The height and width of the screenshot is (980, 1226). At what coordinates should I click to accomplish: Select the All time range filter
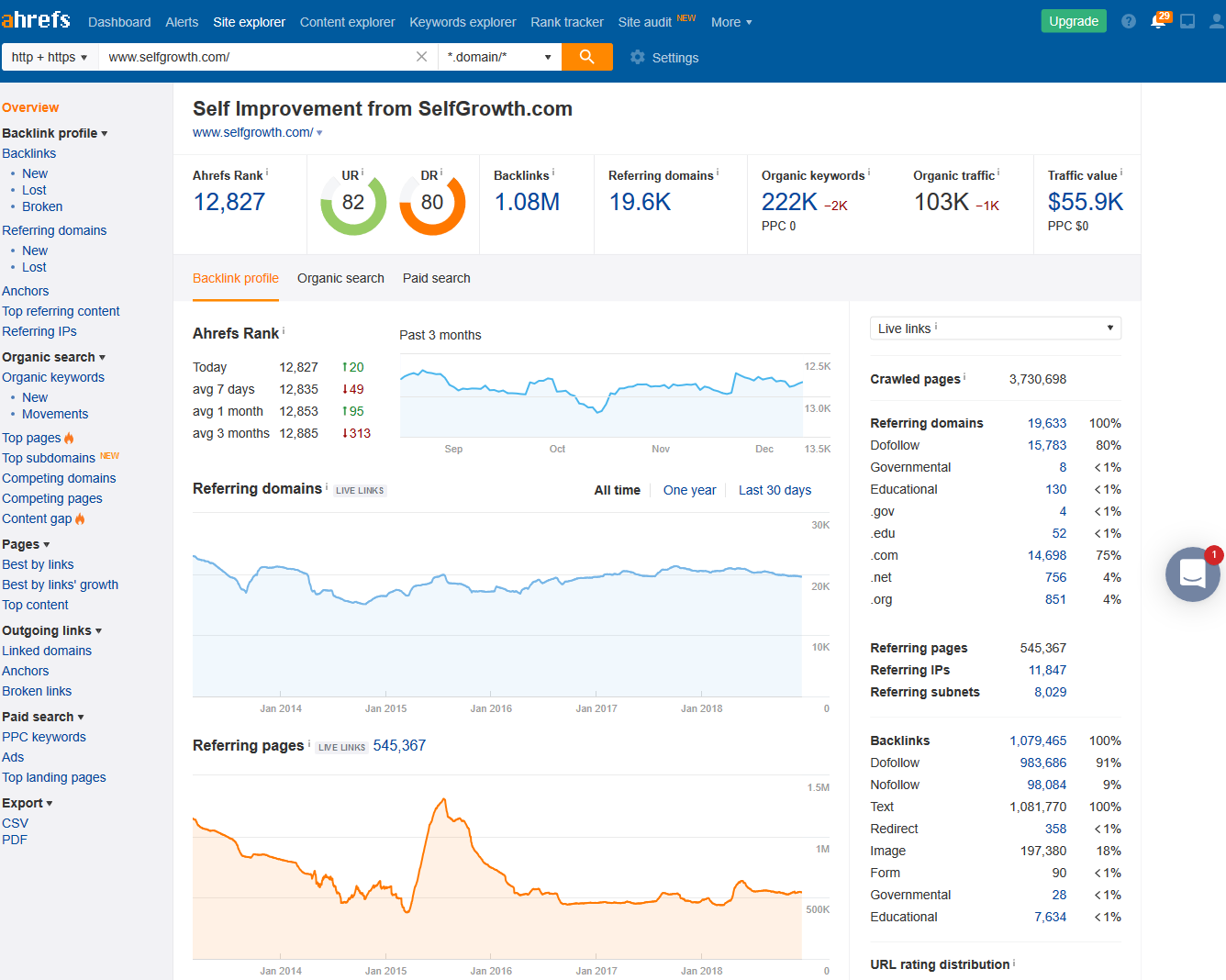pyautogui.click(x=617, y=490)
